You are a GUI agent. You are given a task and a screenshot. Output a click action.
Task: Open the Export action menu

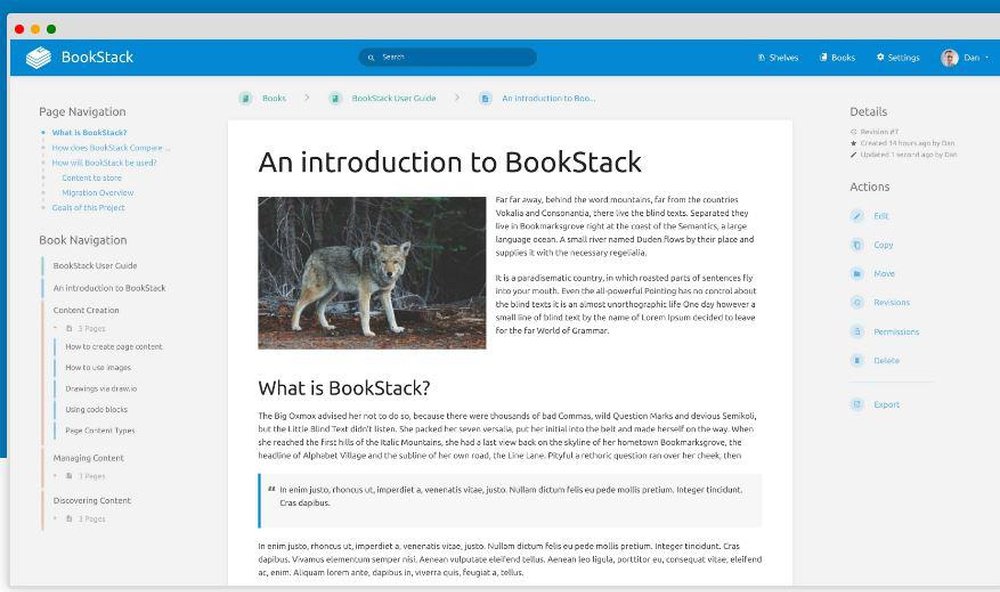pos(886,404)
